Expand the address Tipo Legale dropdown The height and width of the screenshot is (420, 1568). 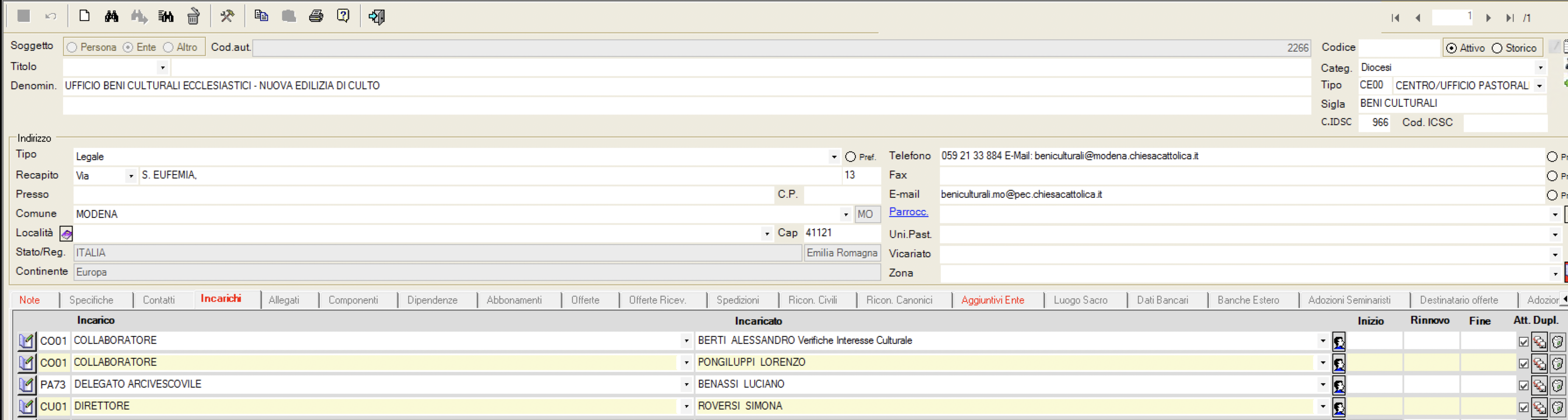[x=833, y=157]
